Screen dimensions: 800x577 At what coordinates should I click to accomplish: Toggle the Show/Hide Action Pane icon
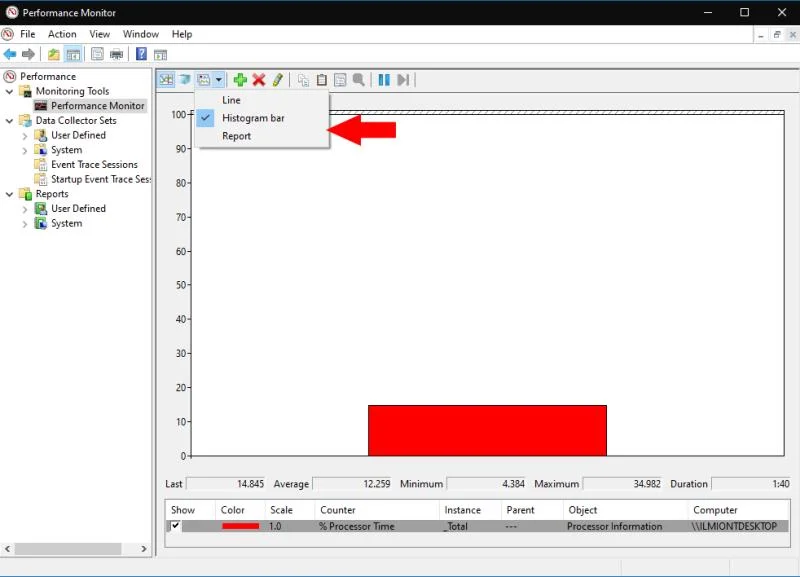tap(160, 54)
